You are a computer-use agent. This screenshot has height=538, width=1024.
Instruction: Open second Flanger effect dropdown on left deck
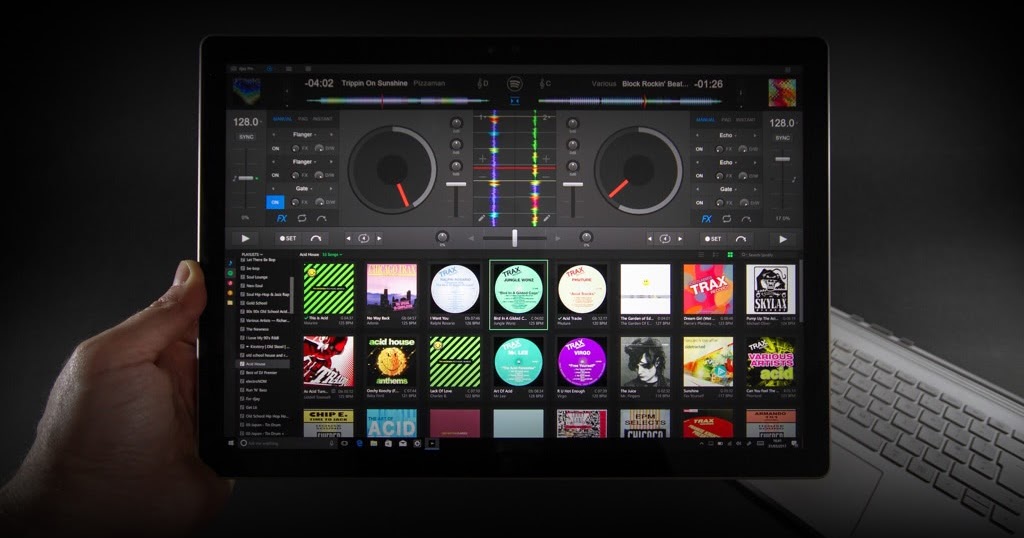click(304, 161)
